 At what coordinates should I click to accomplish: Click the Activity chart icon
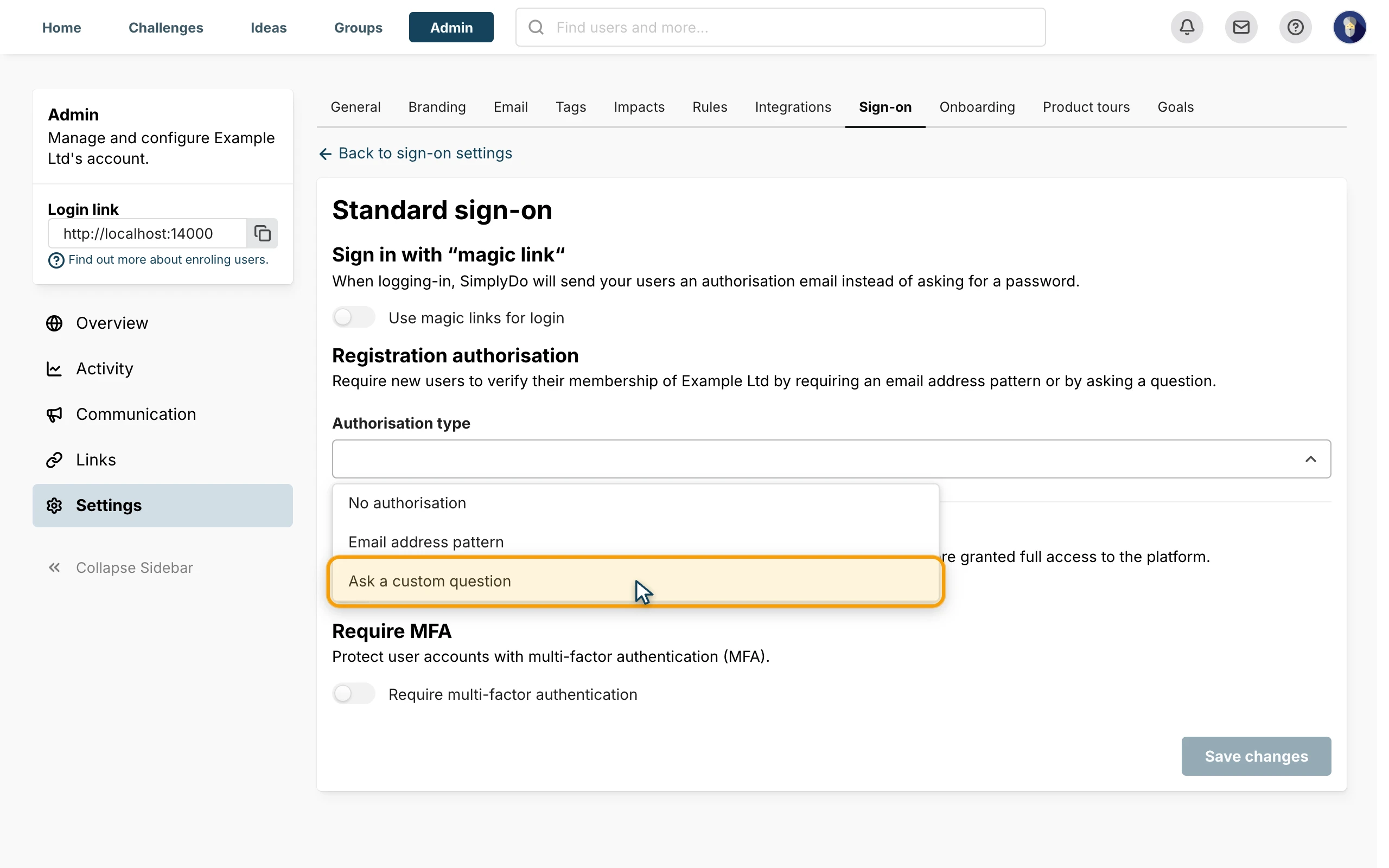(54, 368)
